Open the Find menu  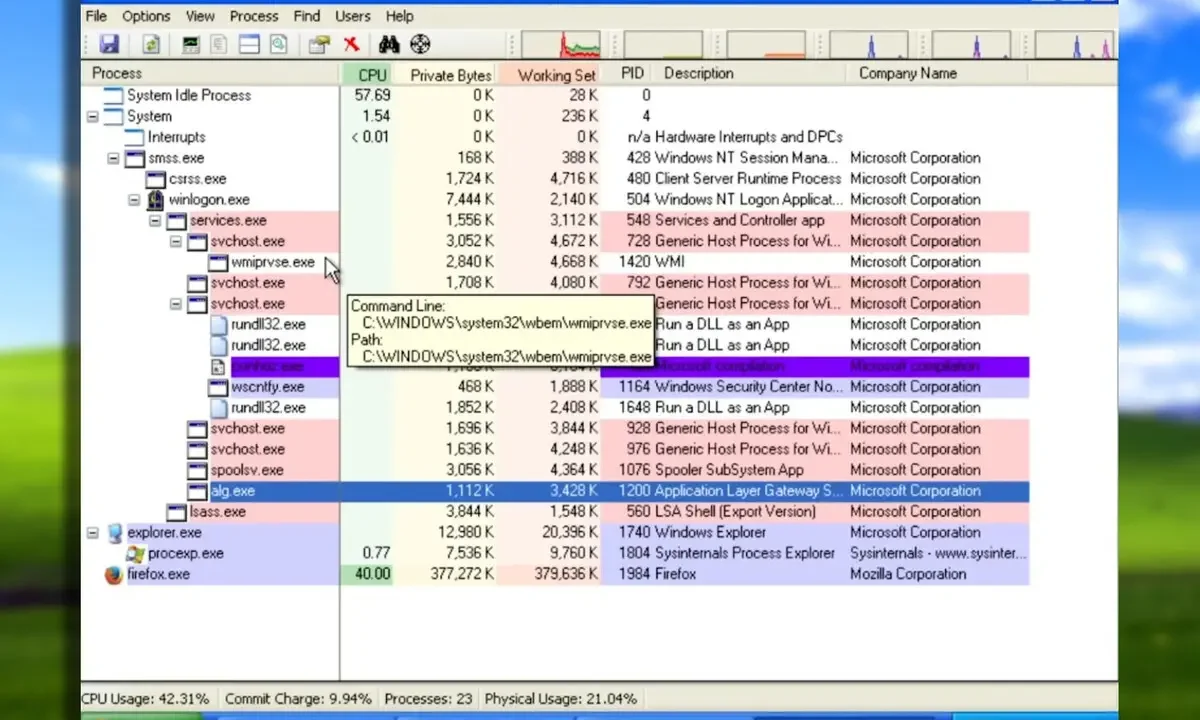tap(307, 16)
